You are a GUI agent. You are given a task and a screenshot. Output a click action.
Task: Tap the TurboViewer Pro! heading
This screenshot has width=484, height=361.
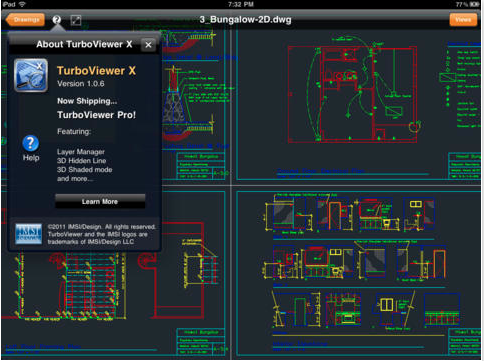pyautogui.click(x=96, y=115)
